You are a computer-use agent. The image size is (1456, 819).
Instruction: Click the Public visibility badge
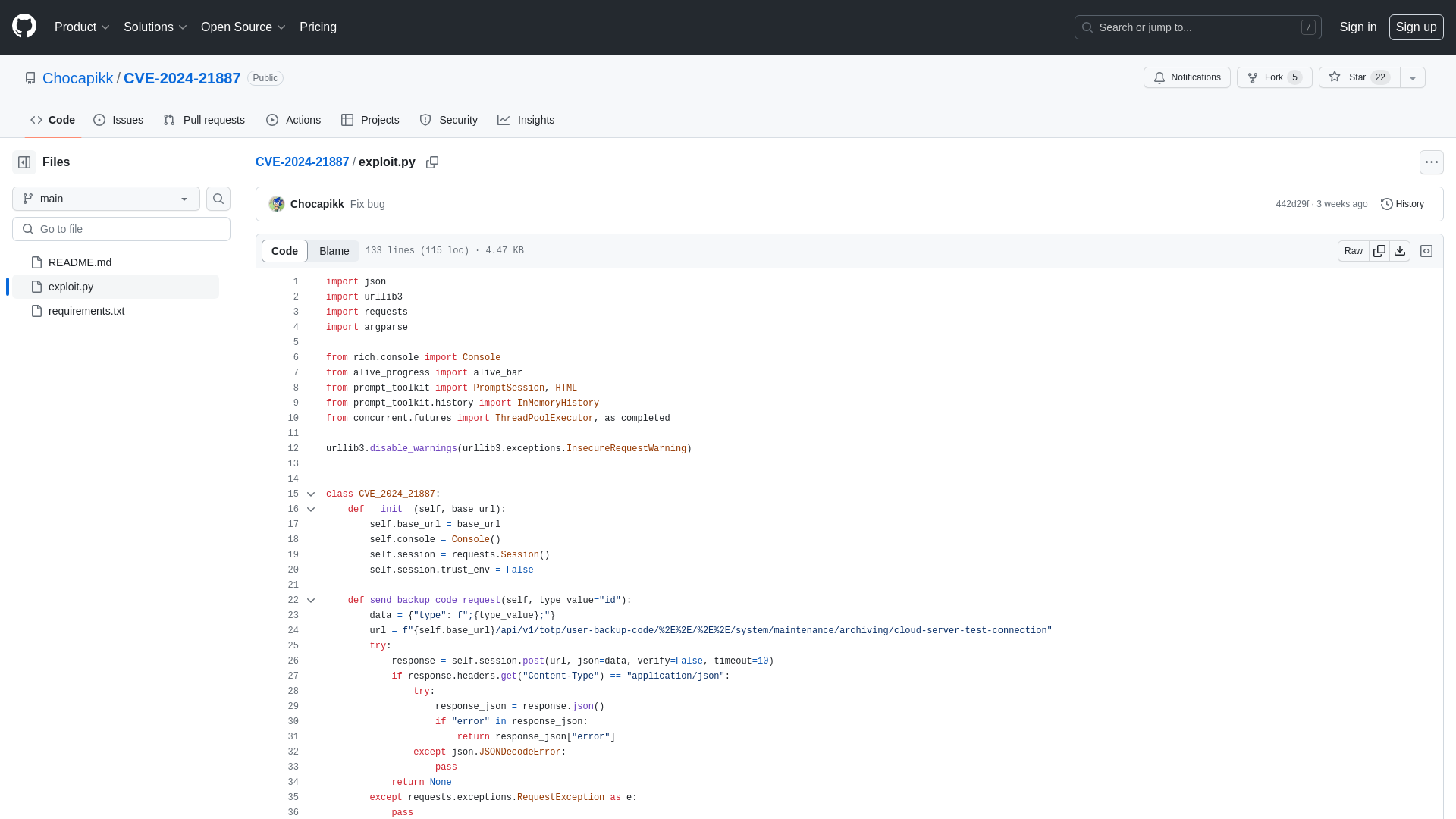coord(265,78)
